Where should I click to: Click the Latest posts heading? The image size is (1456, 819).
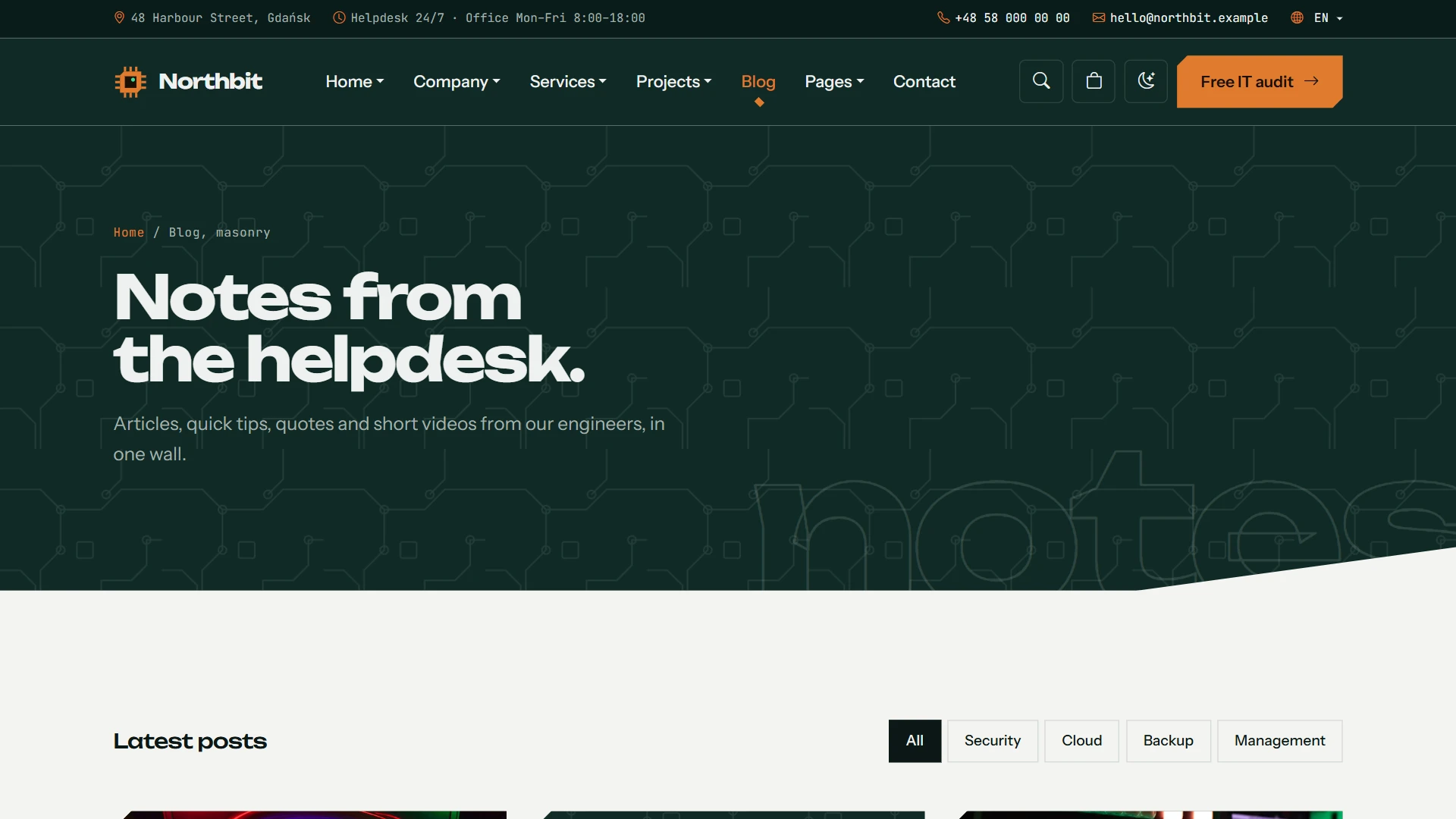(190, 741)
